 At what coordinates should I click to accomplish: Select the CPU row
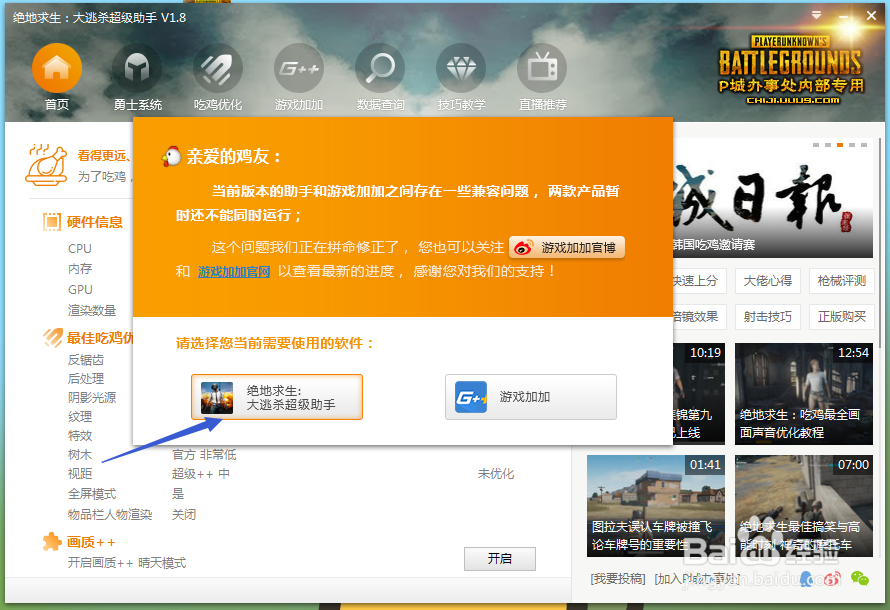click(x=80, y=249)
